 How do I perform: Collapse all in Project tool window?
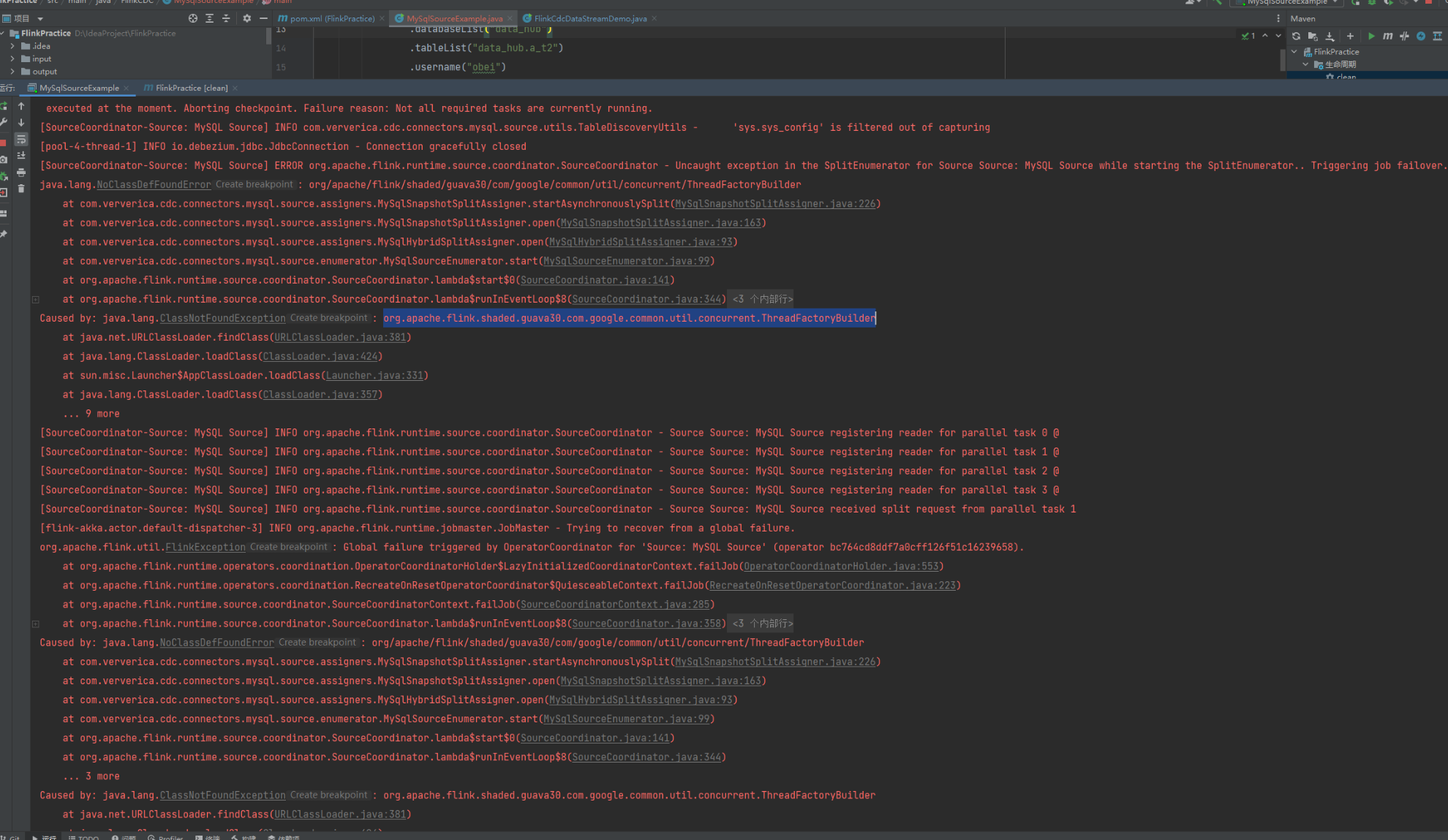coord(225,18)
